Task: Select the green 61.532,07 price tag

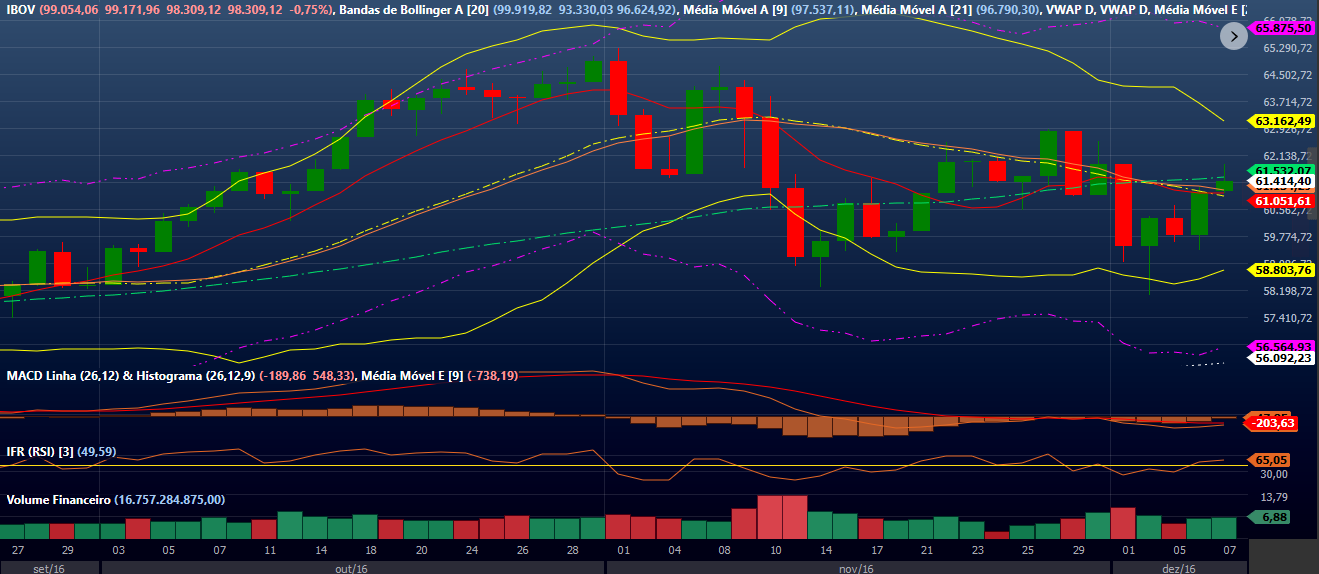Action: [1283, 170]
